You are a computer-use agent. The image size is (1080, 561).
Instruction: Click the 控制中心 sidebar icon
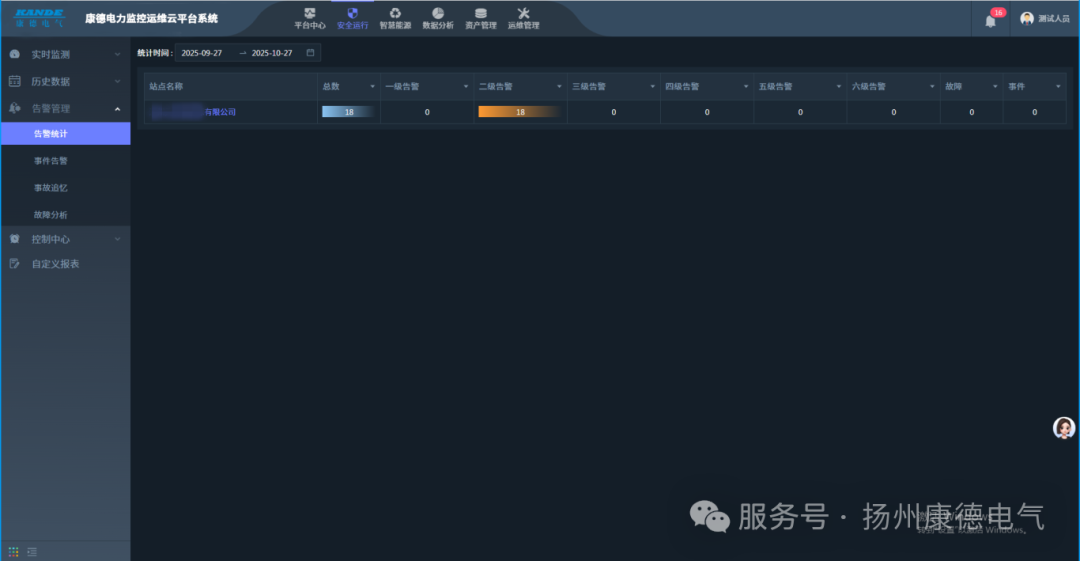tap(14, 238)
